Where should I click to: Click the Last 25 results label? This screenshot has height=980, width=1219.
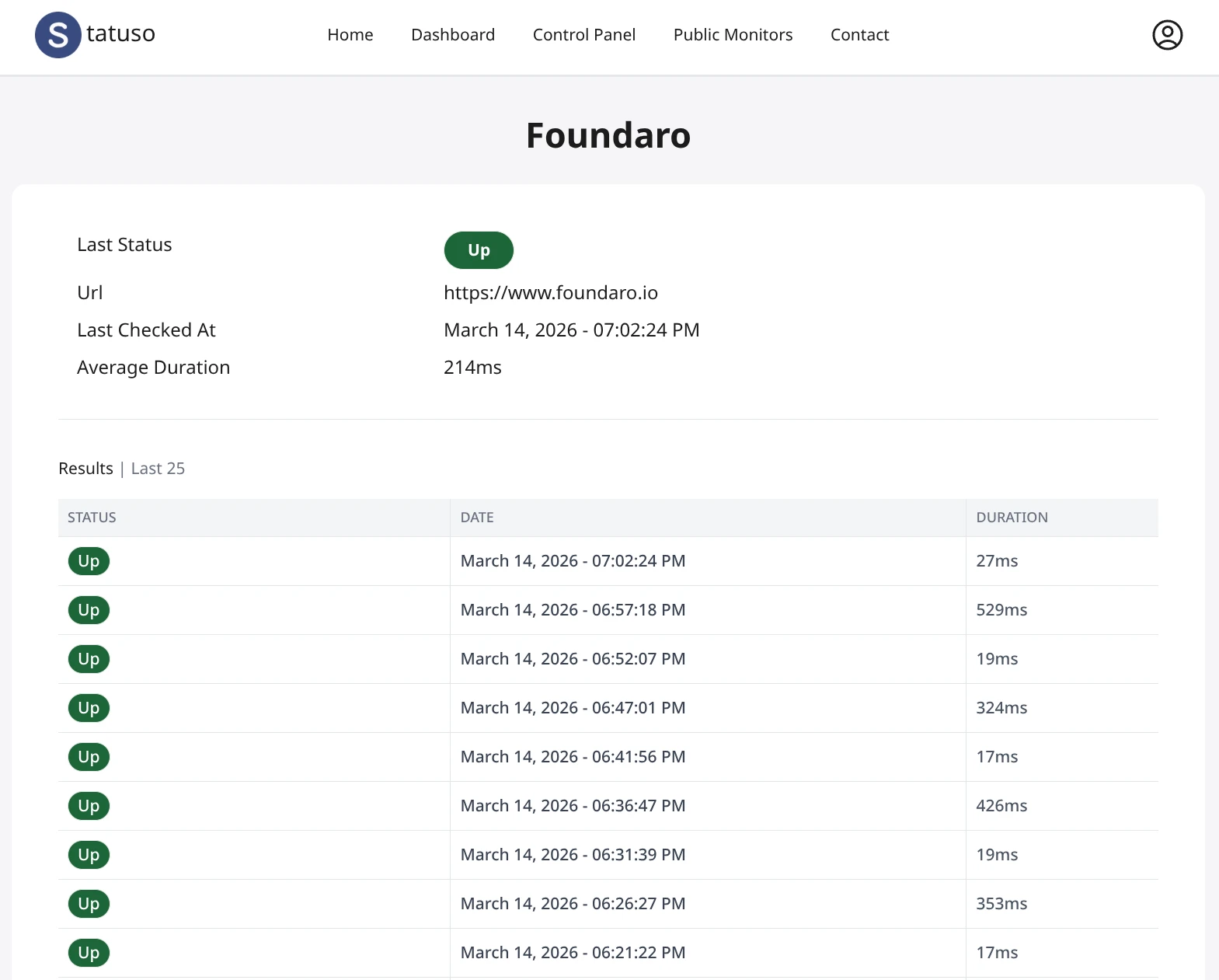(x=158, y=469)
